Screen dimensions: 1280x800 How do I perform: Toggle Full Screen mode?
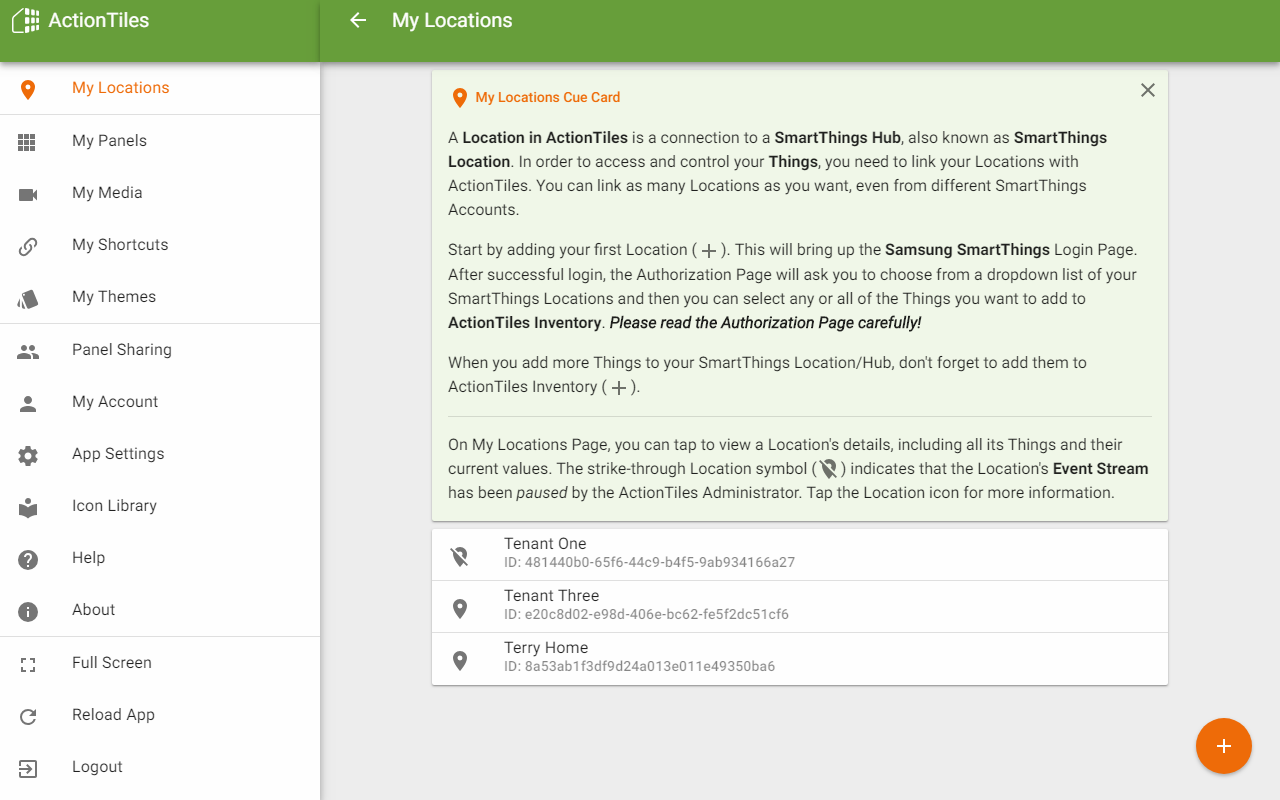(111, 663)
